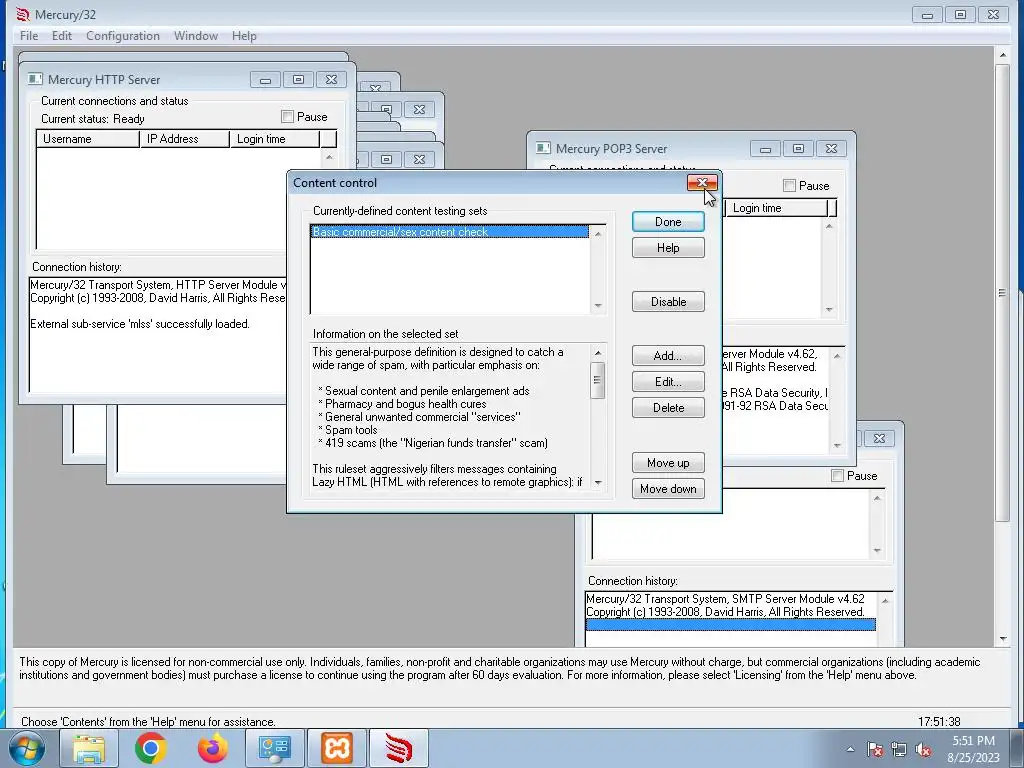This screenshot has width=1024, height=768.
Task: Maximize the Mercury HTTP Server window
Action: (298, 80)
